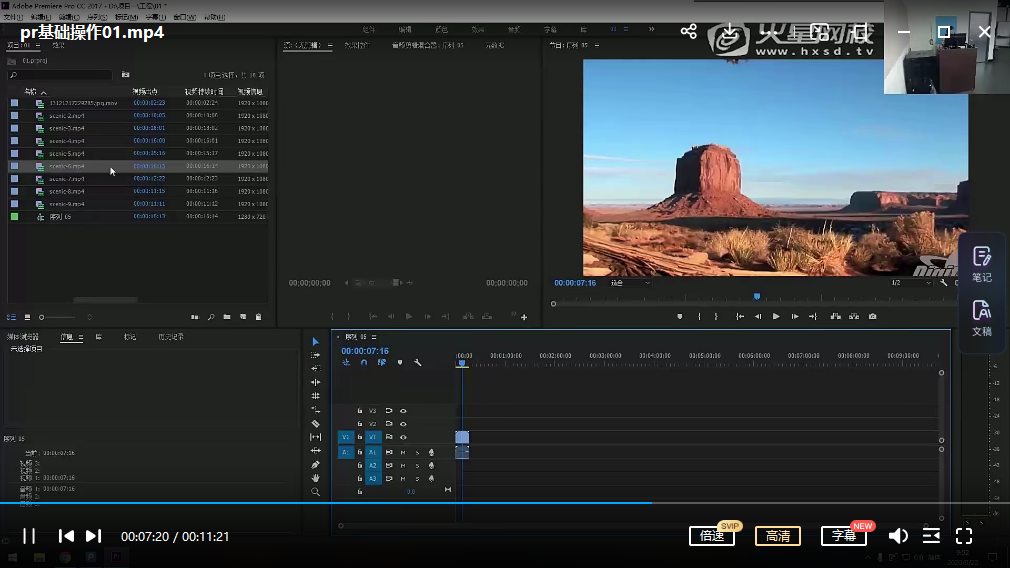Open source monitor panel menu

[x=330, y=45]
